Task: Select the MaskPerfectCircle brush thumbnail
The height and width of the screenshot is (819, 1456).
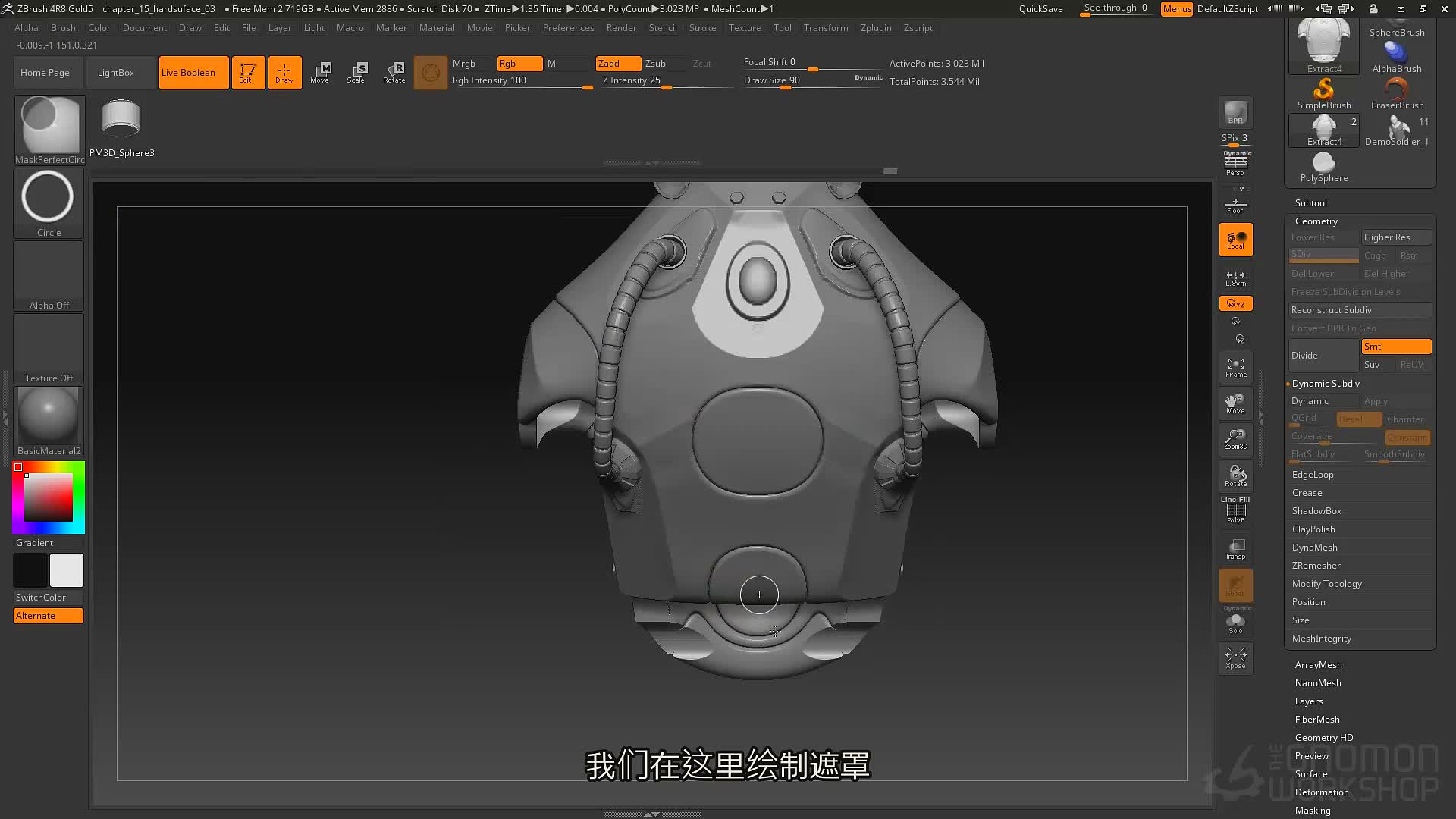Action: (x=49, y=130)
